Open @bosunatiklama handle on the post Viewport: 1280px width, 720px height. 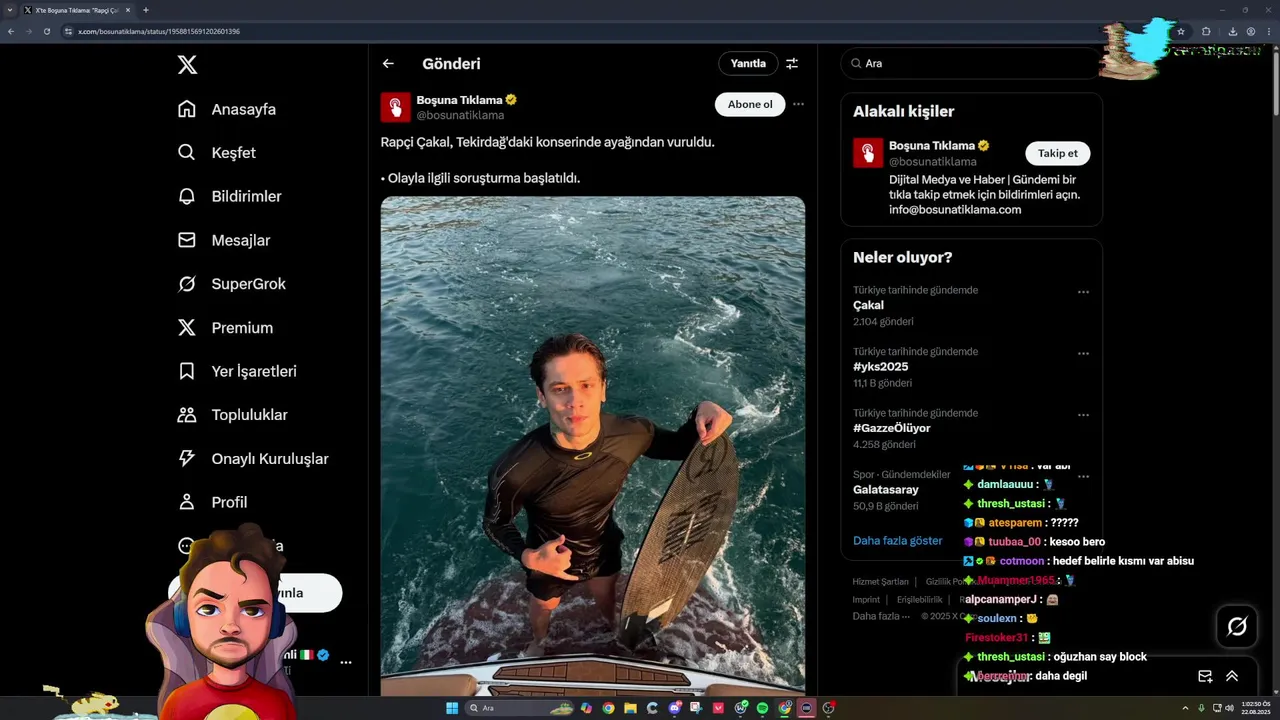[460, 115]
